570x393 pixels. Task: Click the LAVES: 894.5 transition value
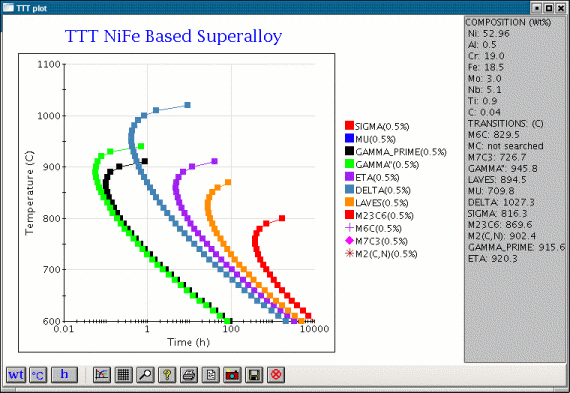coord(497,180)
